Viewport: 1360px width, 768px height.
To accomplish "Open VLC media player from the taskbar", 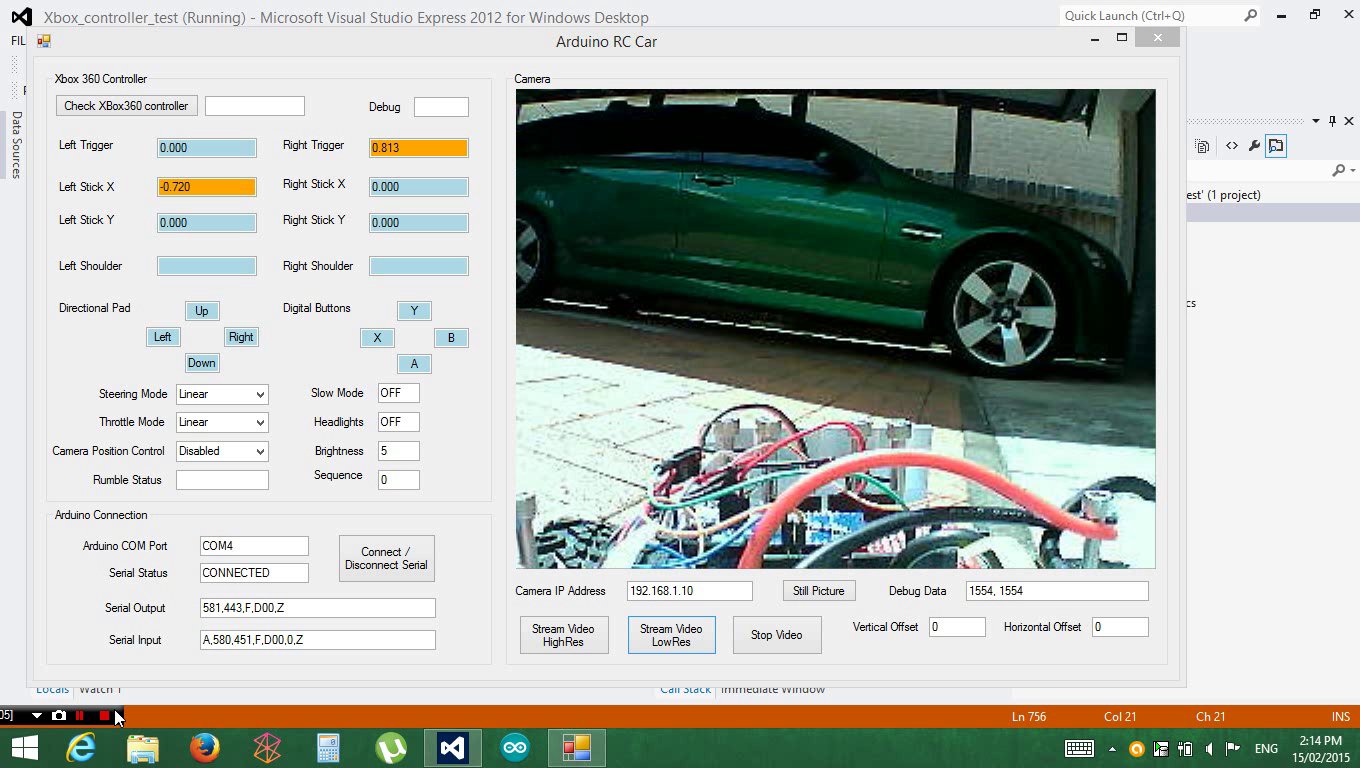I will coord(390,747).
